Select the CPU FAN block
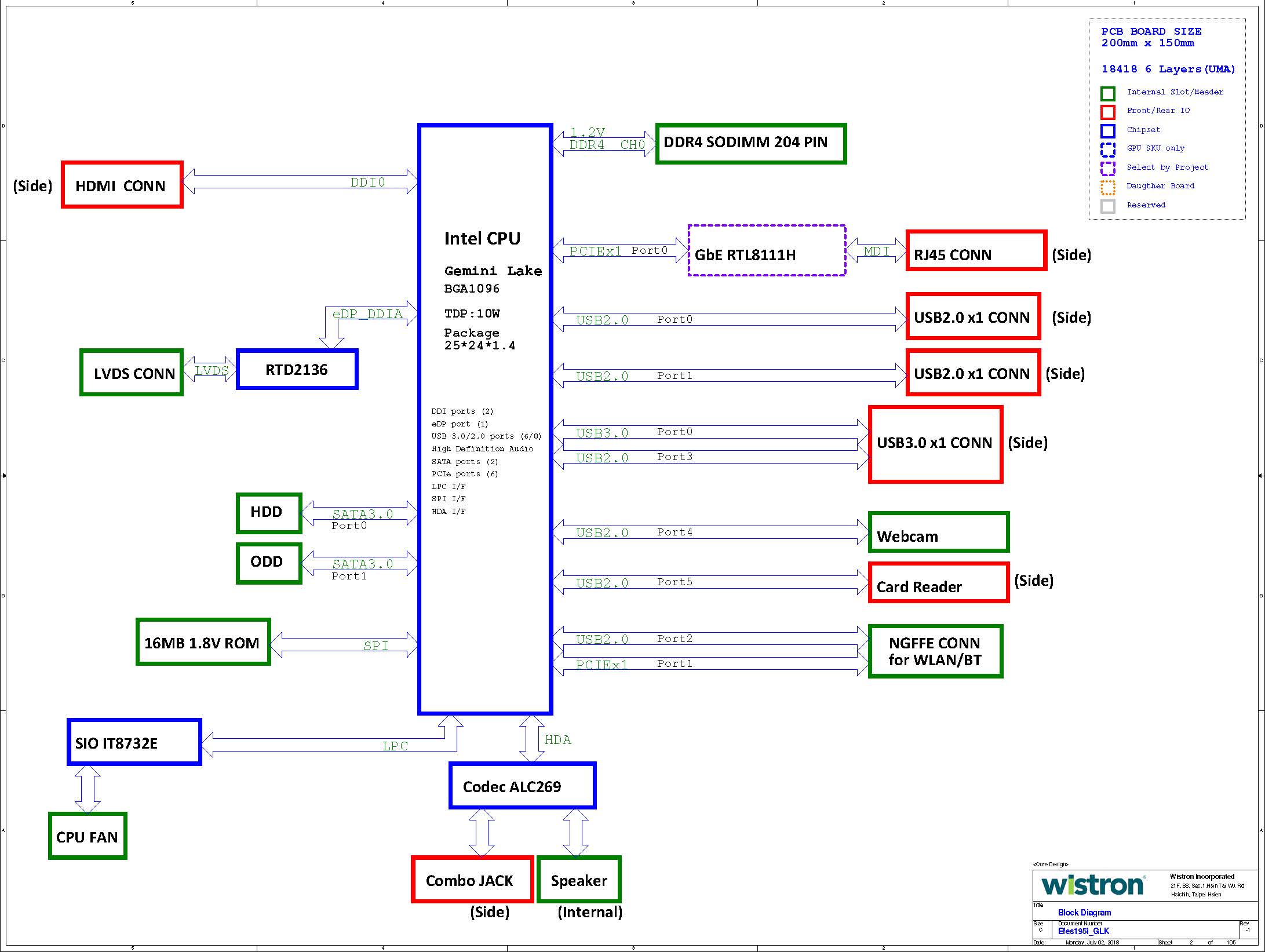1265x952 pixels. (88, 836)
